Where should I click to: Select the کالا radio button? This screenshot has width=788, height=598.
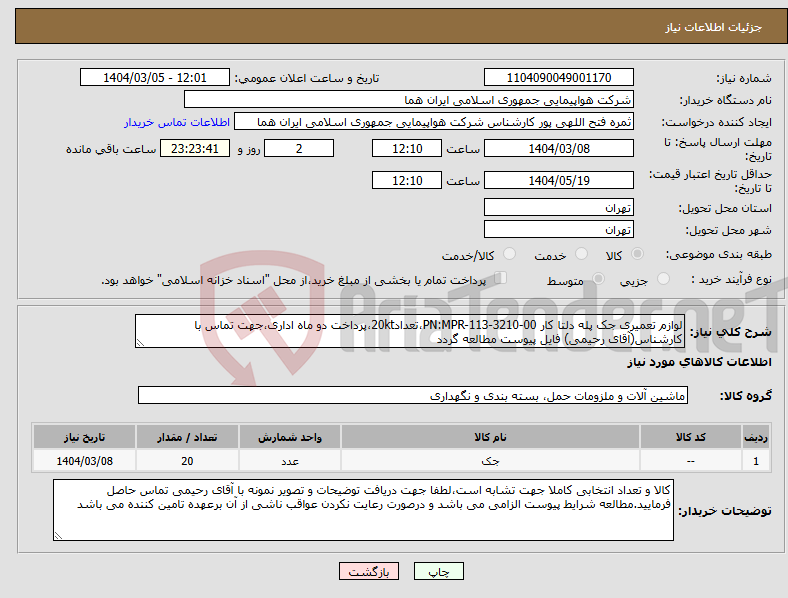637,254
